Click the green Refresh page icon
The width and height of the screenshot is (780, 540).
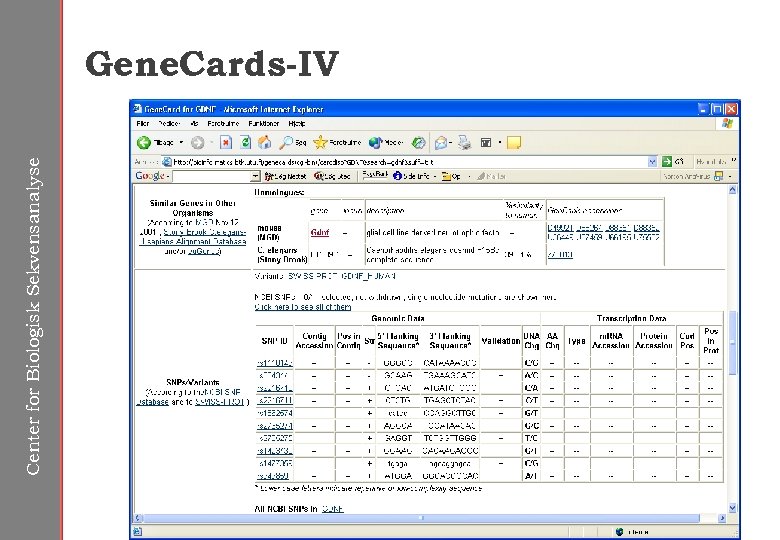click(245, 143)
